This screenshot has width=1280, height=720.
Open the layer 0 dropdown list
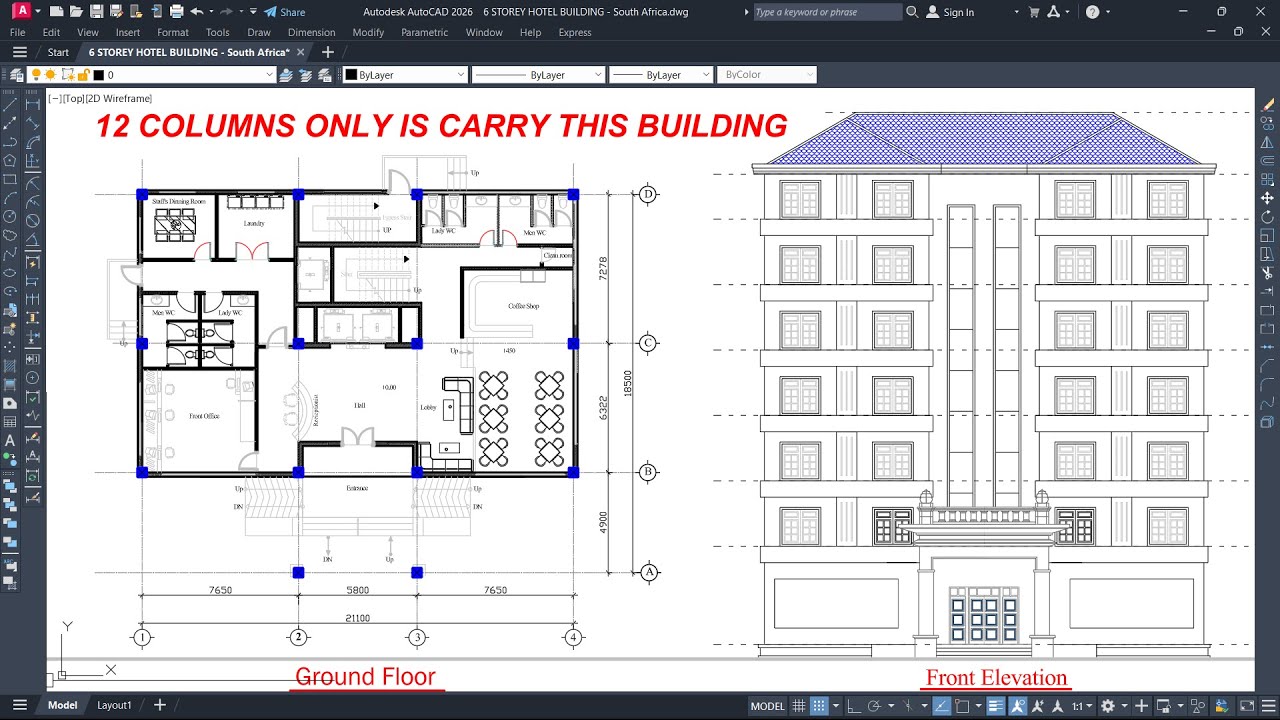point(269,75)
